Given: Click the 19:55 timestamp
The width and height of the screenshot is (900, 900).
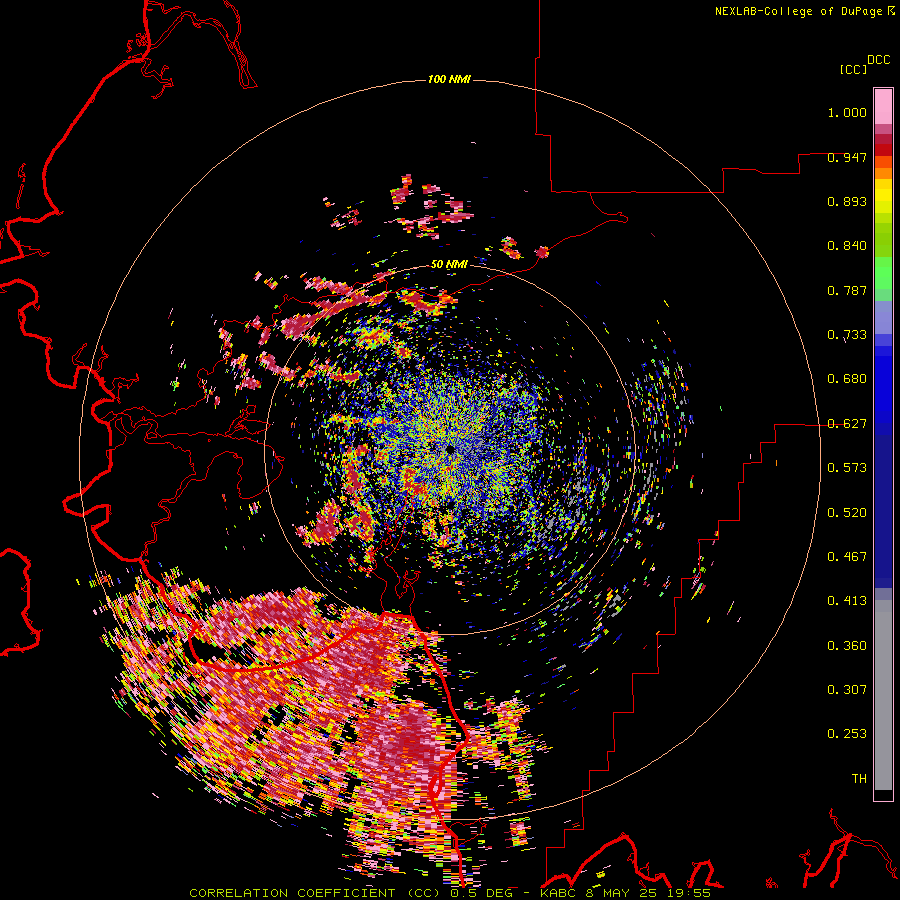Looking at the screenshot, I should [x=689, y=893].
